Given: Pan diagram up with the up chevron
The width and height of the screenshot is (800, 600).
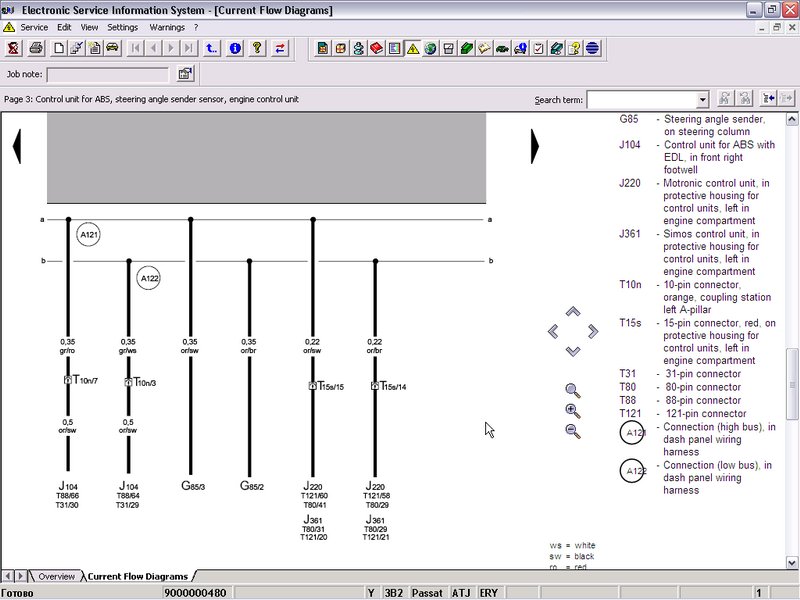Looking at the screenshot, I should pyautogui.click(x=573, y=311).
